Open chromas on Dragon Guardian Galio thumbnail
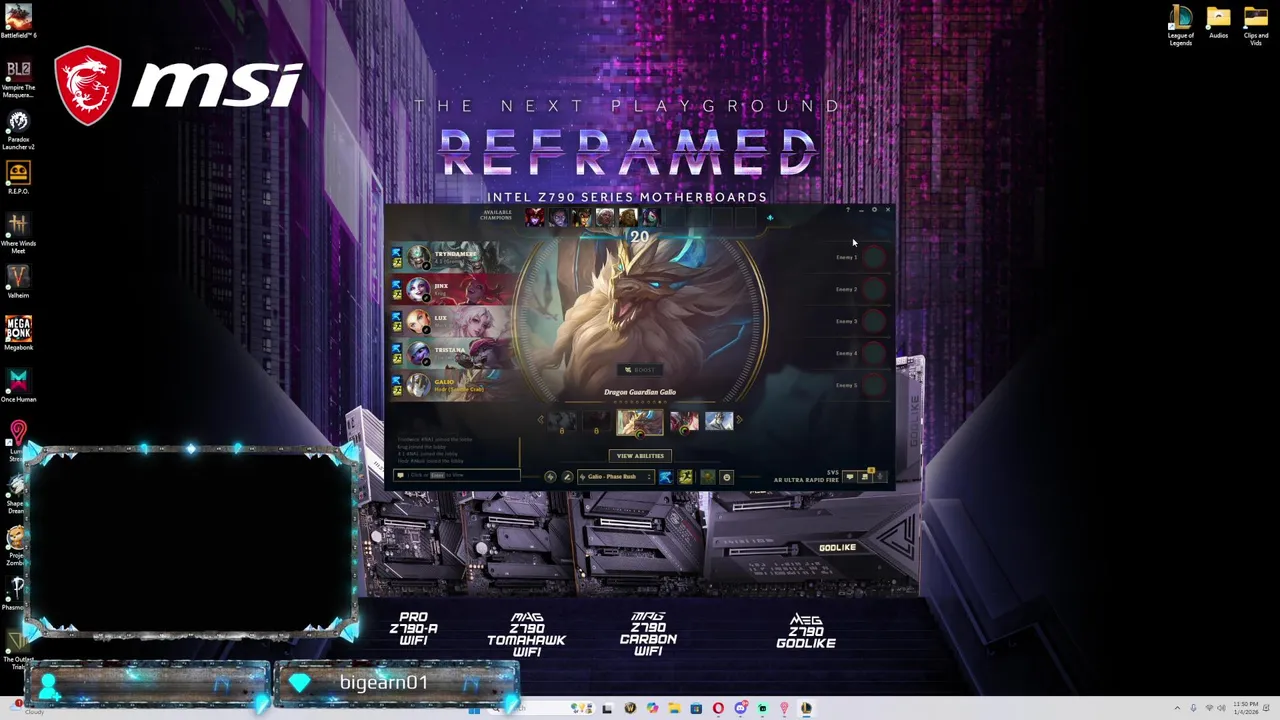The width and height of the screenshot is (1280, 720). point(640,435)
